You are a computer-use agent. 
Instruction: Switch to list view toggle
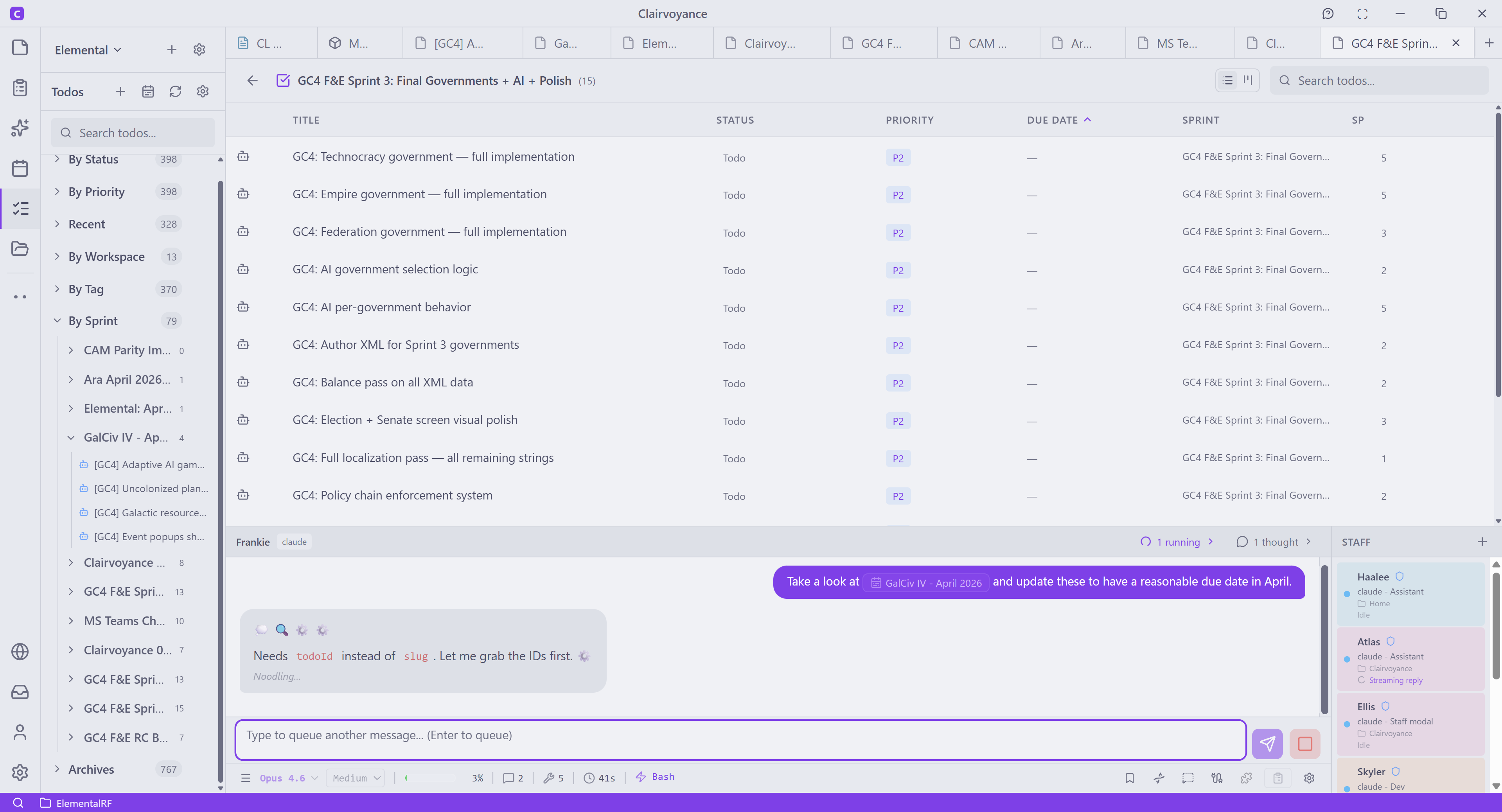[1227, 81]
